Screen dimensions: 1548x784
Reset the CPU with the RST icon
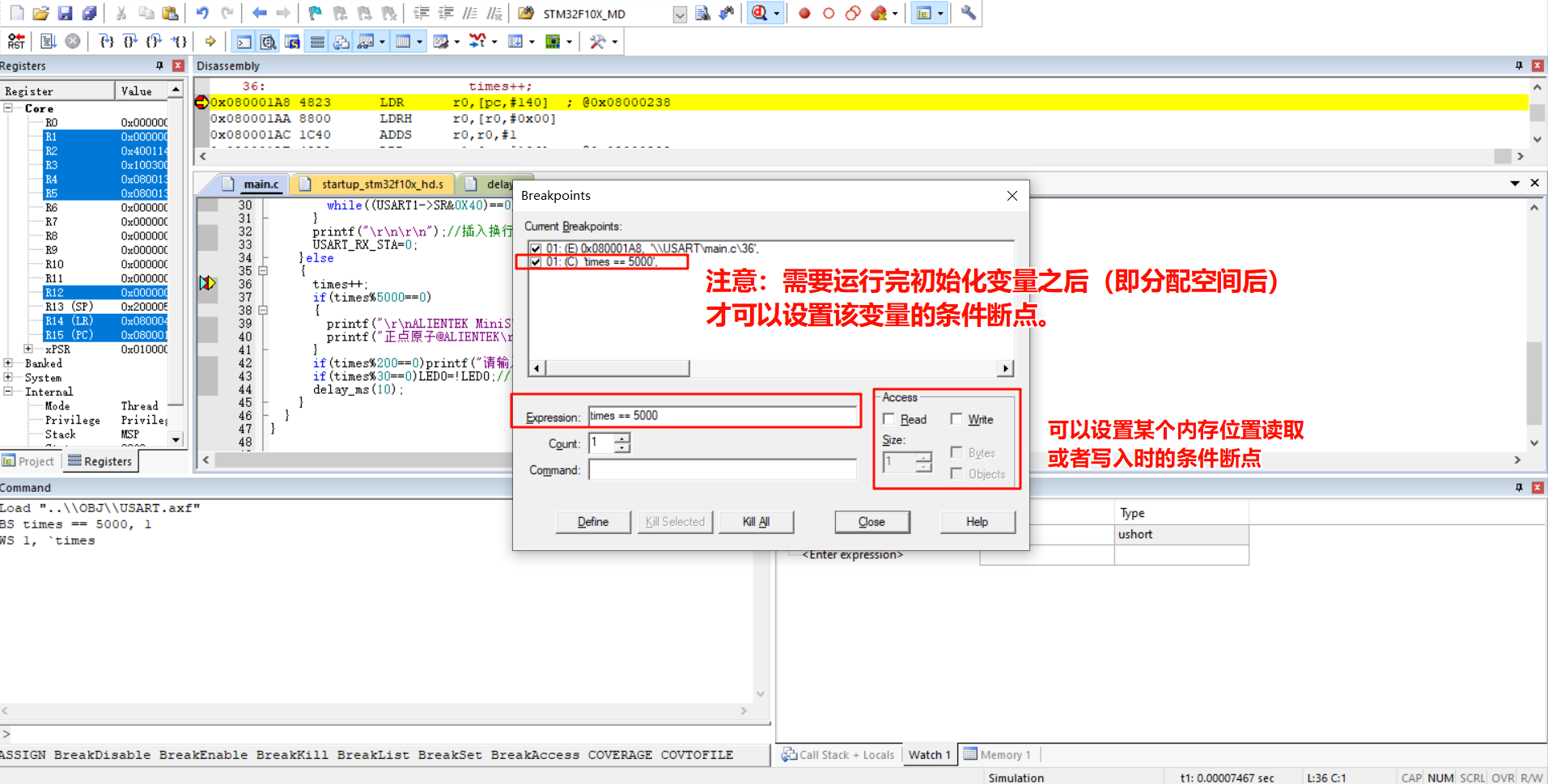pos(16,41)
